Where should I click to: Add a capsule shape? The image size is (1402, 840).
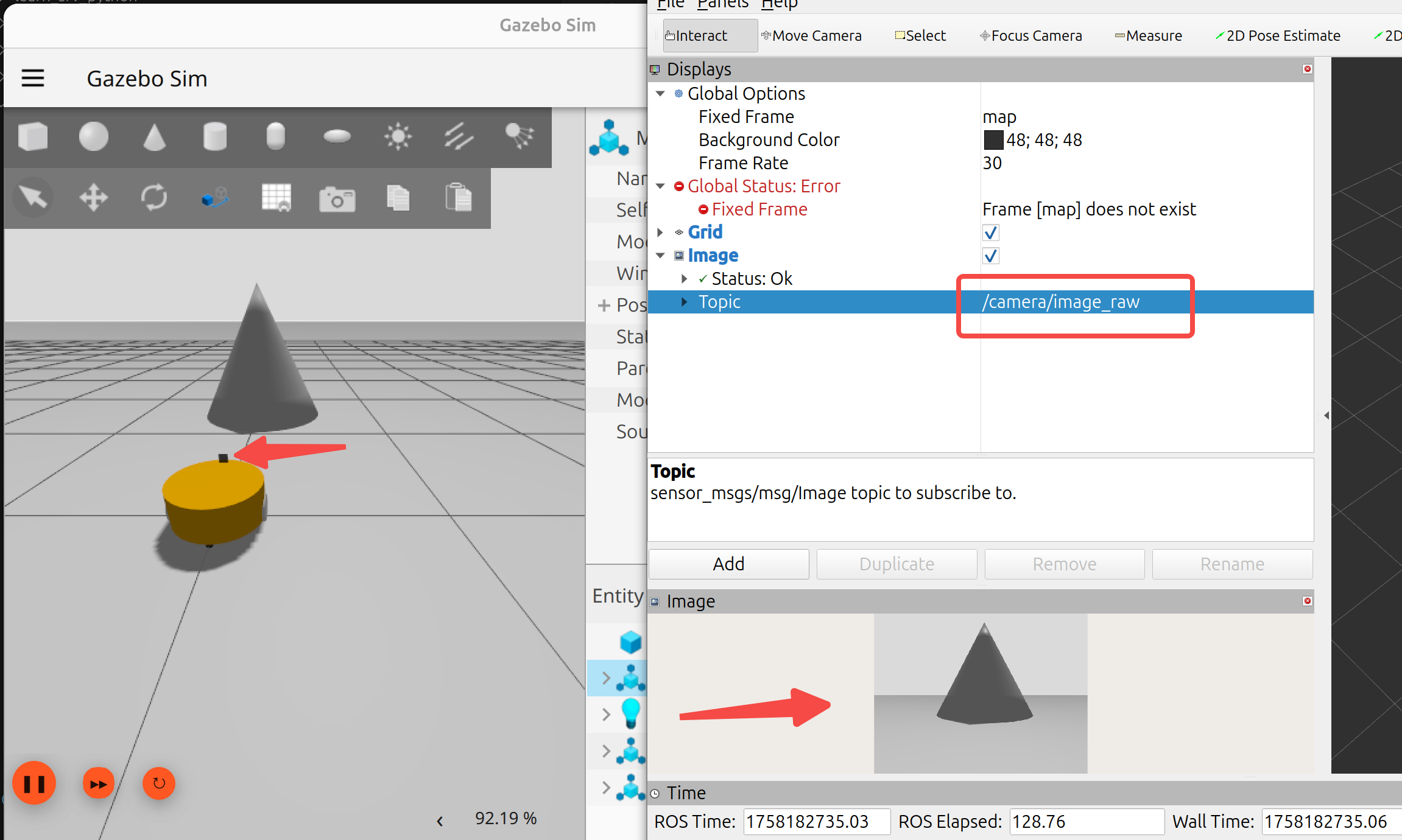pos(275,136)
